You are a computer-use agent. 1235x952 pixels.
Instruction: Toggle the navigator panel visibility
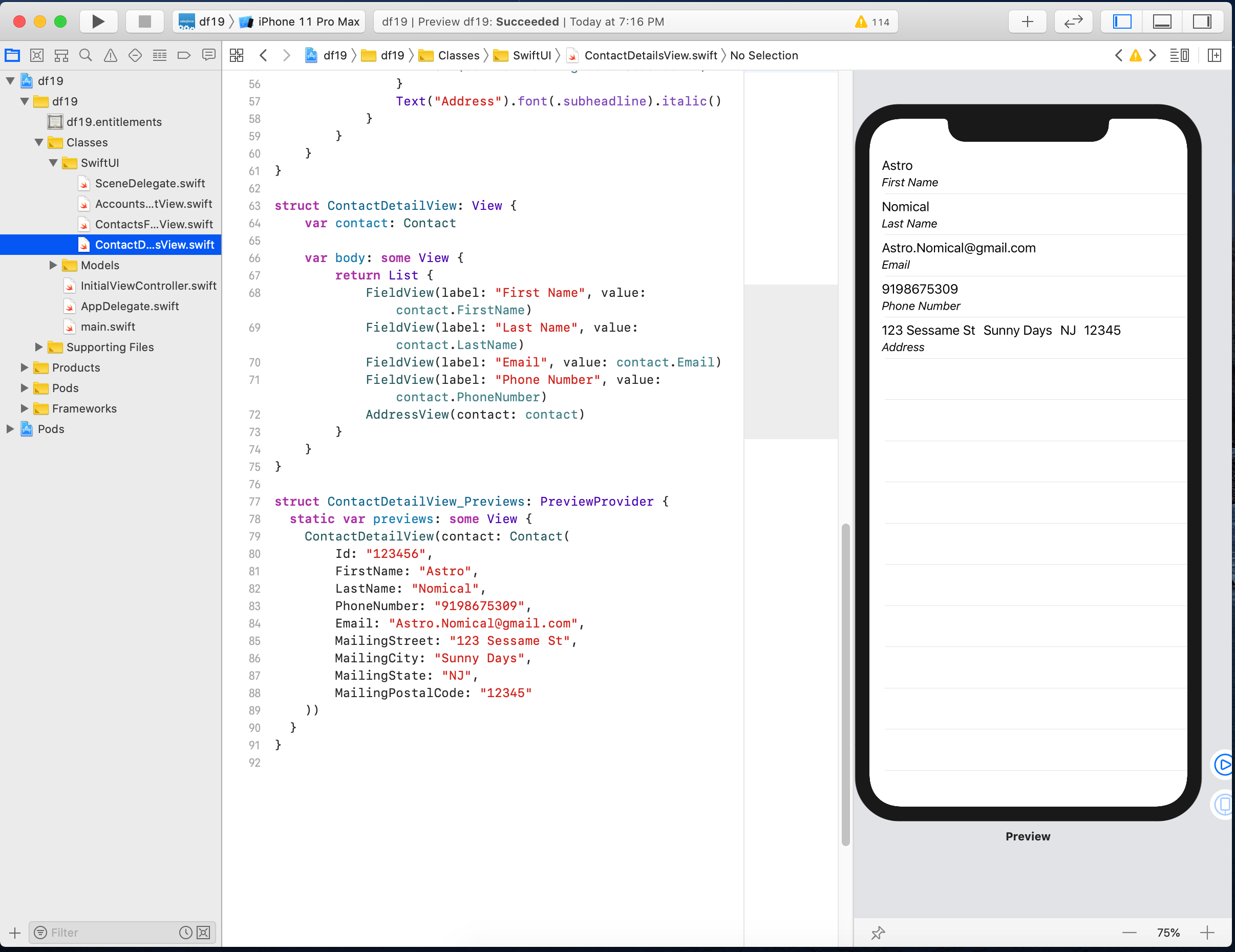pos(1122,21)
